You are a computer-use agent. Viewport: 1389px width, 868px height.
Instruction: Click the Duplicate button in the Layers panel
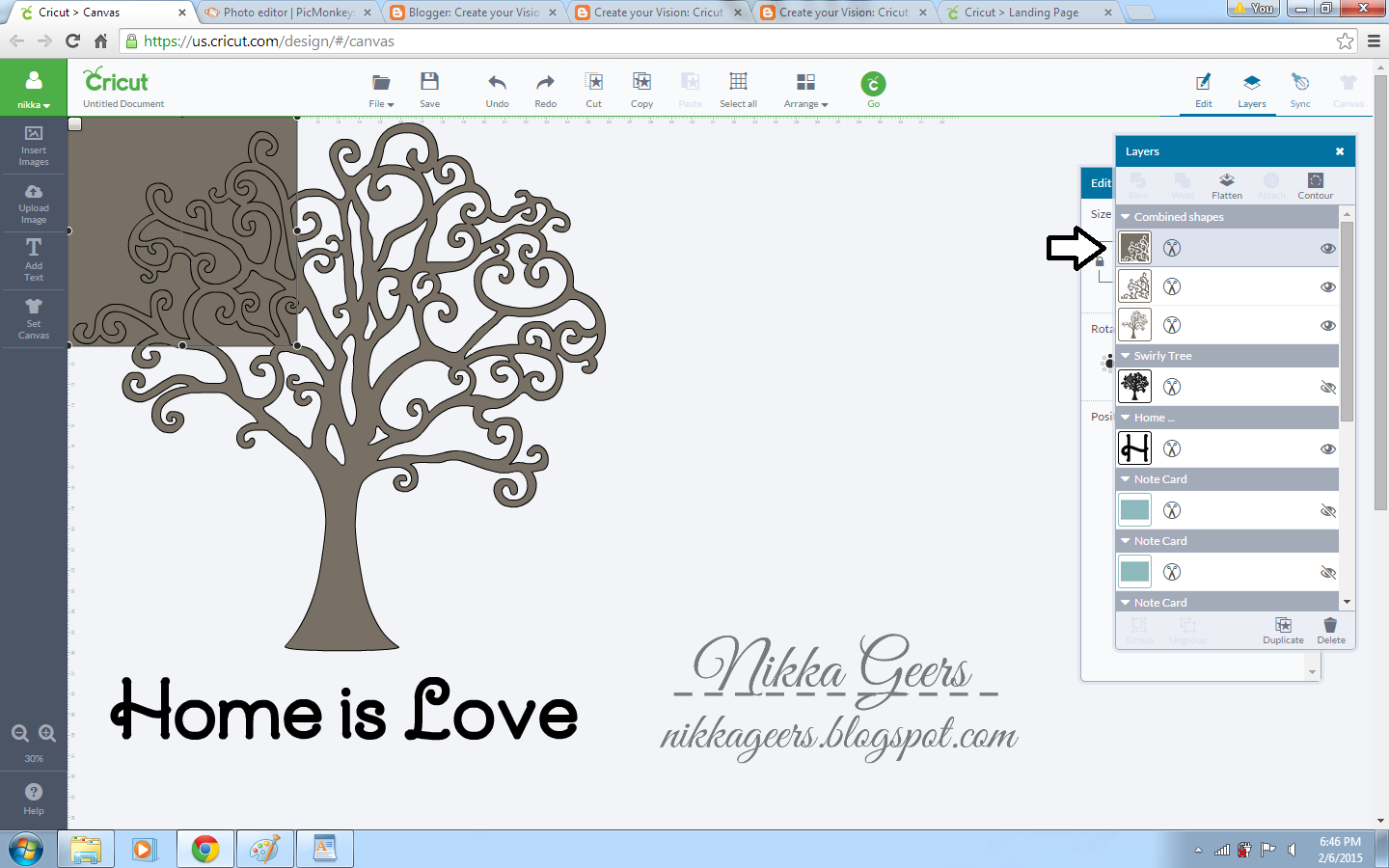[x=1283, y=631]
